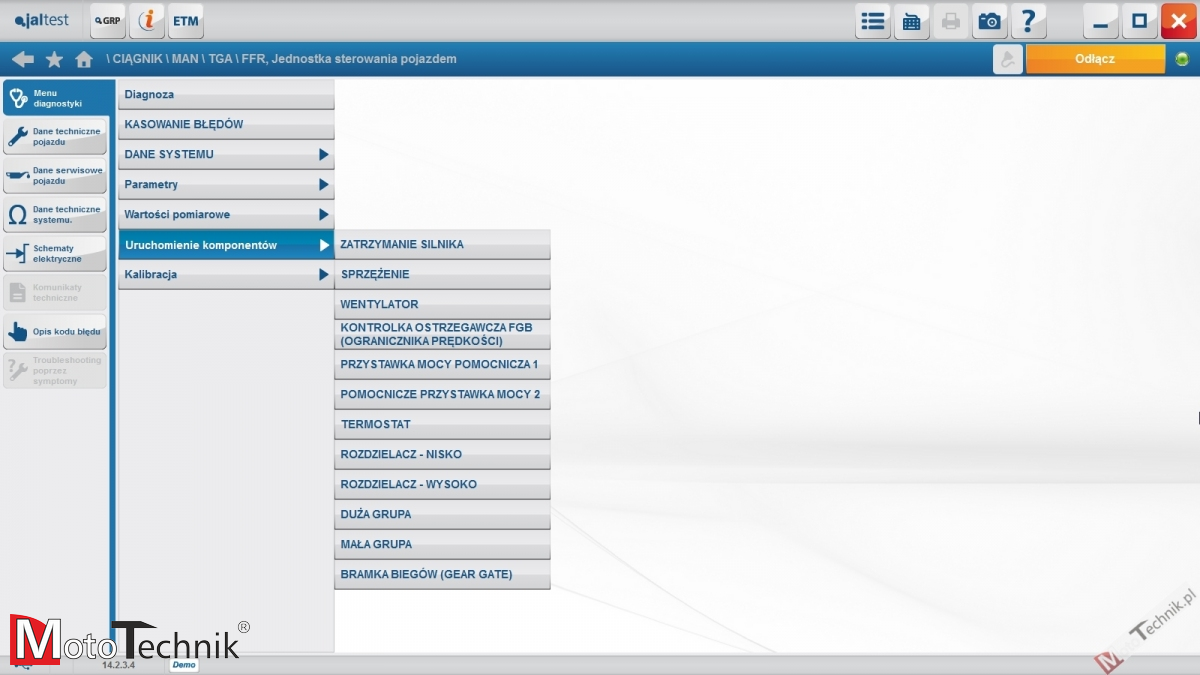Open help with the question mark icon
This screenshot has height=675, width=1200.
1028,21
